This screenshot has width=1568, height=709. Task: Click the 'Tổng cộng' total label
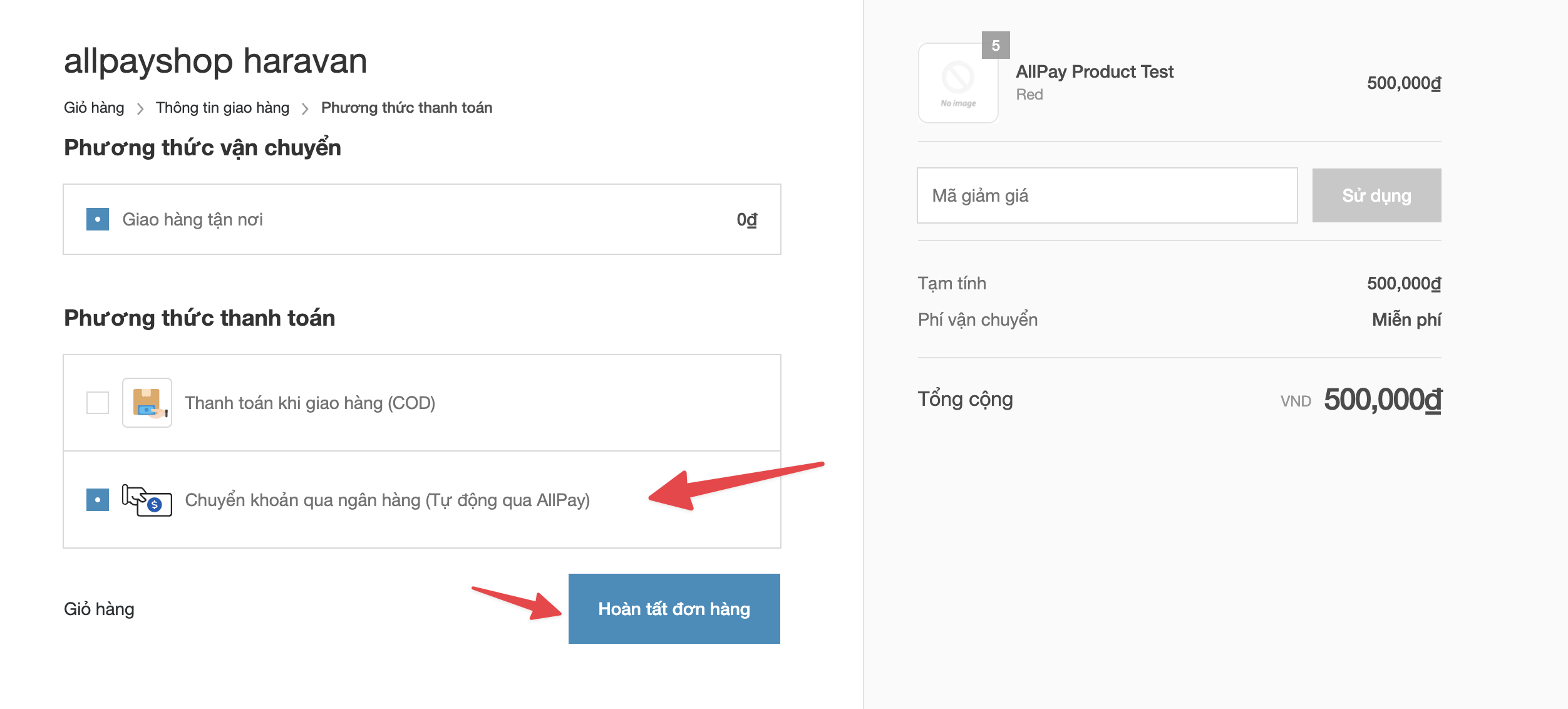coord(965,400)
